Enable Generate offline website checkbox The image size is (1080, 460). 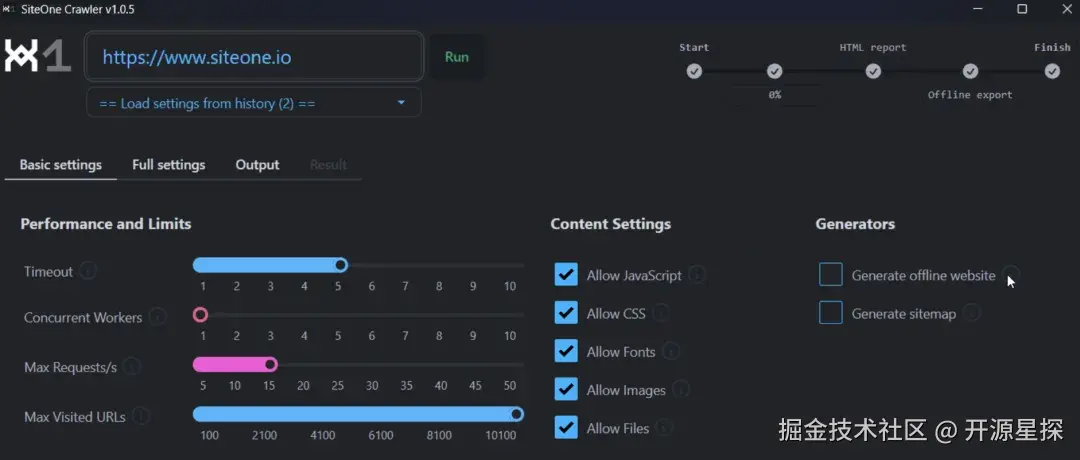tap(830, 275)
